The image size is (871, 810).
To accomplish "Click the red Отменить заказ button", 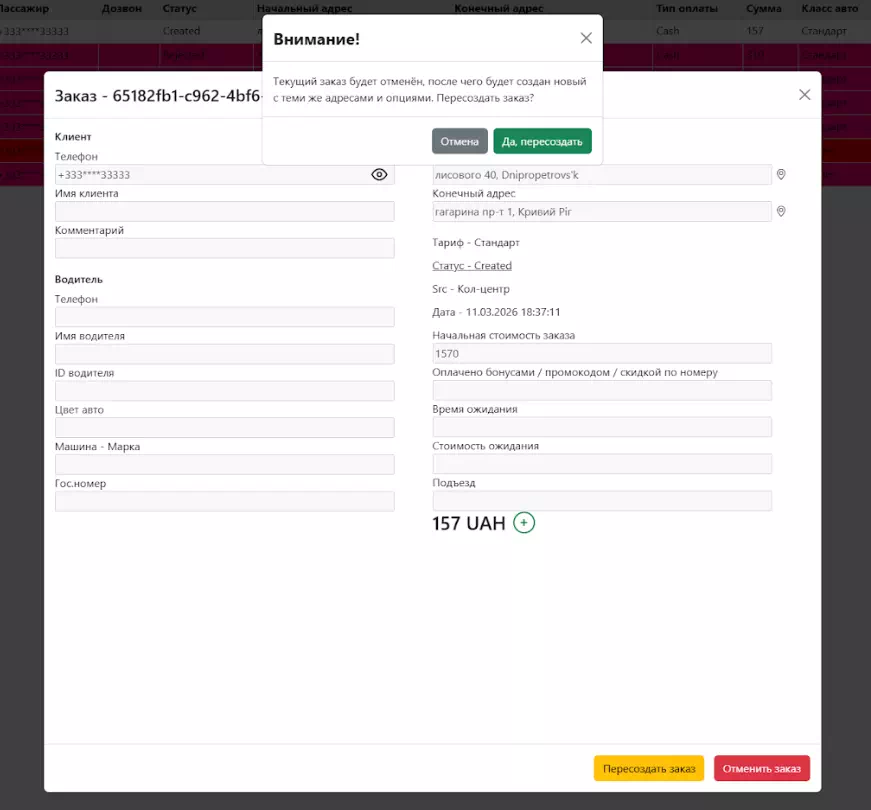I will [762, 768].
